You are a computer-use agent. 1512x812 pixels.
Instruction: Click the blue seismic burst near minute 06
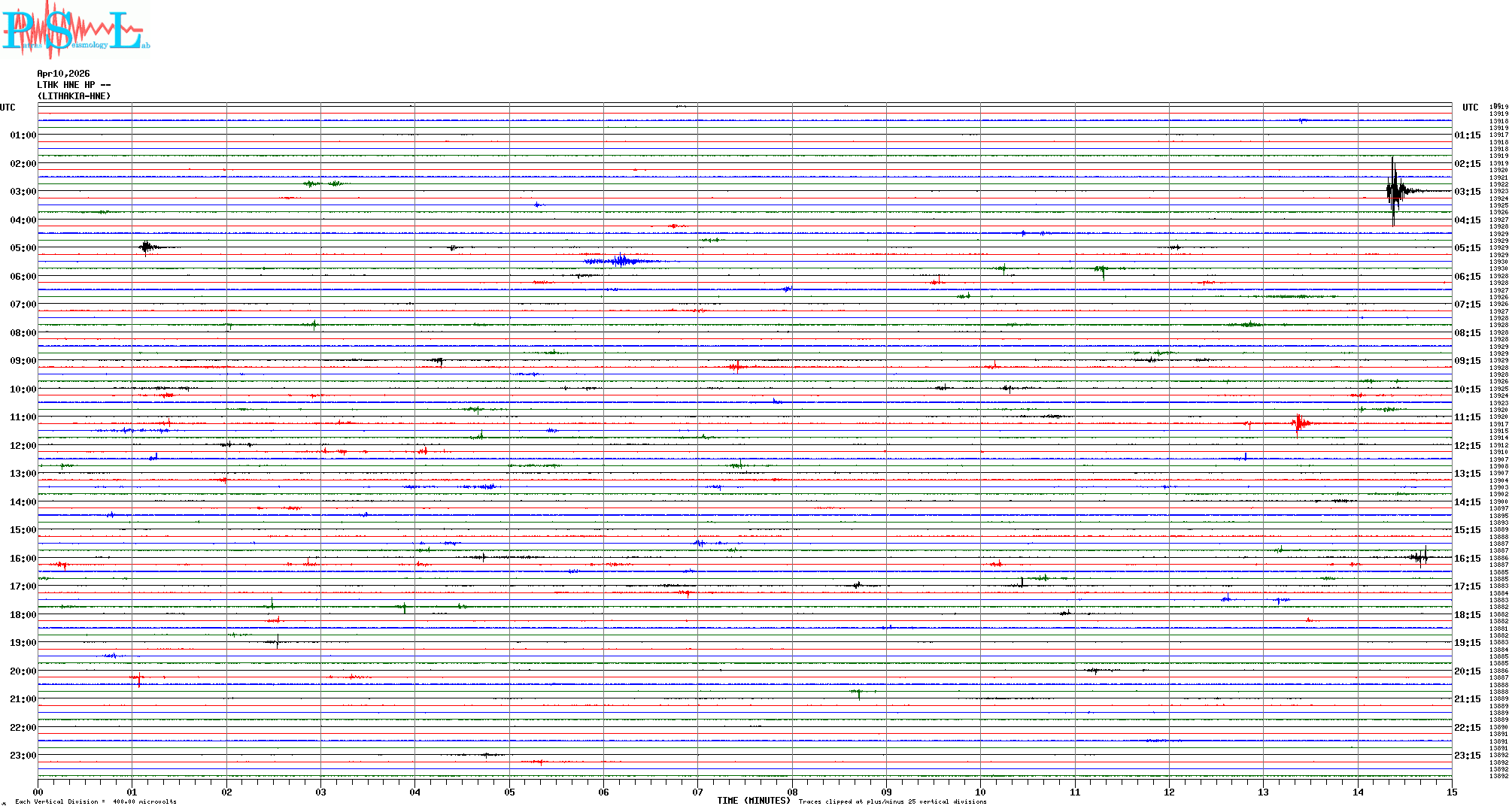(621, 261)
